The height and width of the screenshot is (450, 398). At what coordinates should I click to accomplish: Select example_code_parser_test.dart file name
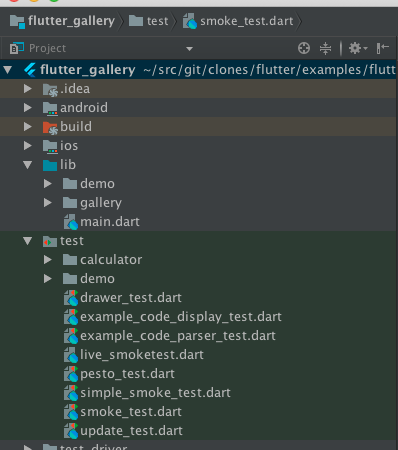[178, 336]
